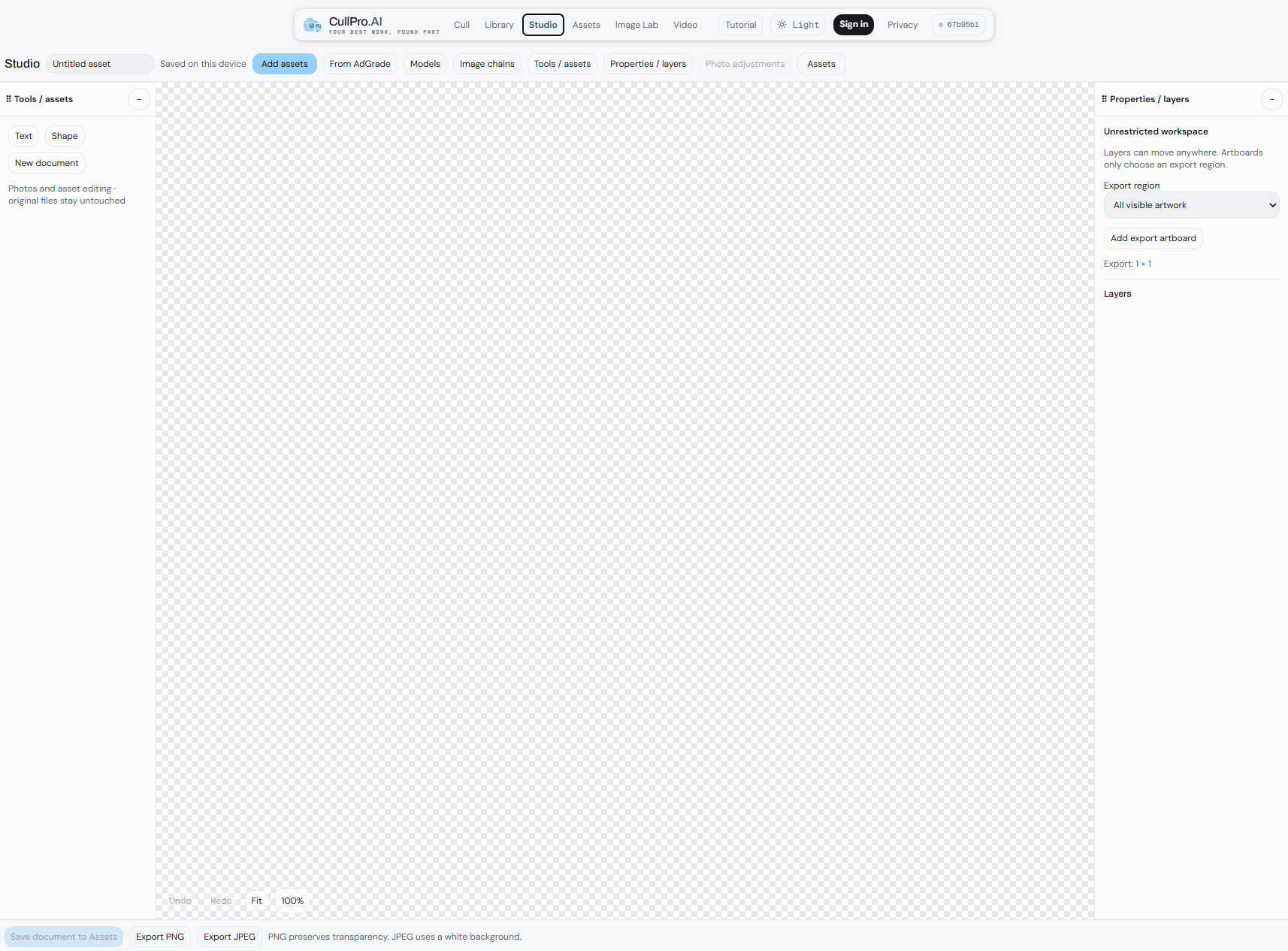
Task: Export the document as JPEG
Action: click(230, 937)
